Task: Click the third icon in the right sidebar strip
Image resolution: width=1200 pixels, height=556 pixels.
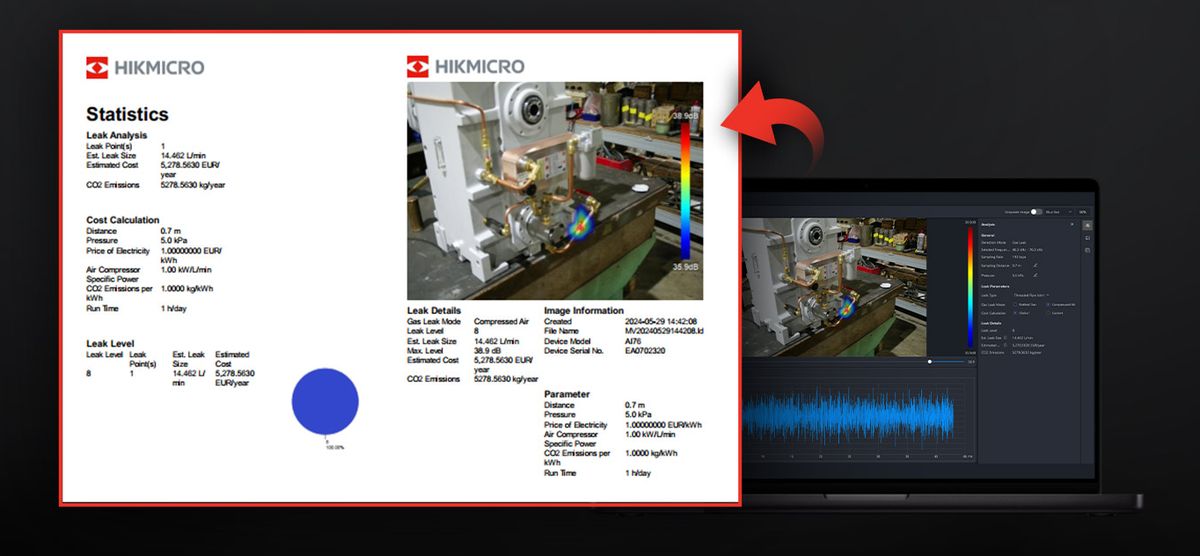Action: pos(1088,250)
